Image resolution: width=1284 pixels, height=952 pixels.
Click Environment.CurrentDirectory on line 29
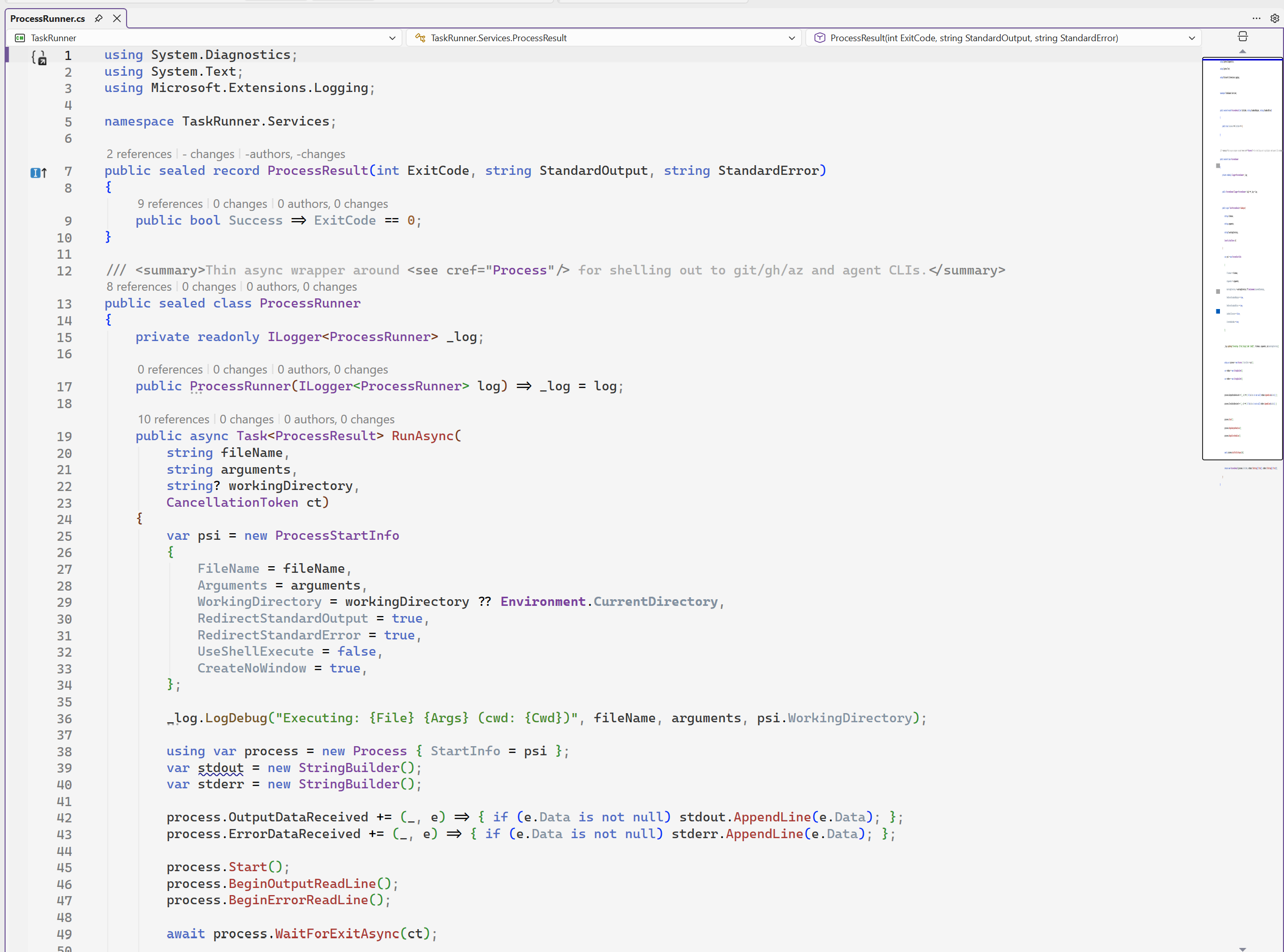(609, 602)
